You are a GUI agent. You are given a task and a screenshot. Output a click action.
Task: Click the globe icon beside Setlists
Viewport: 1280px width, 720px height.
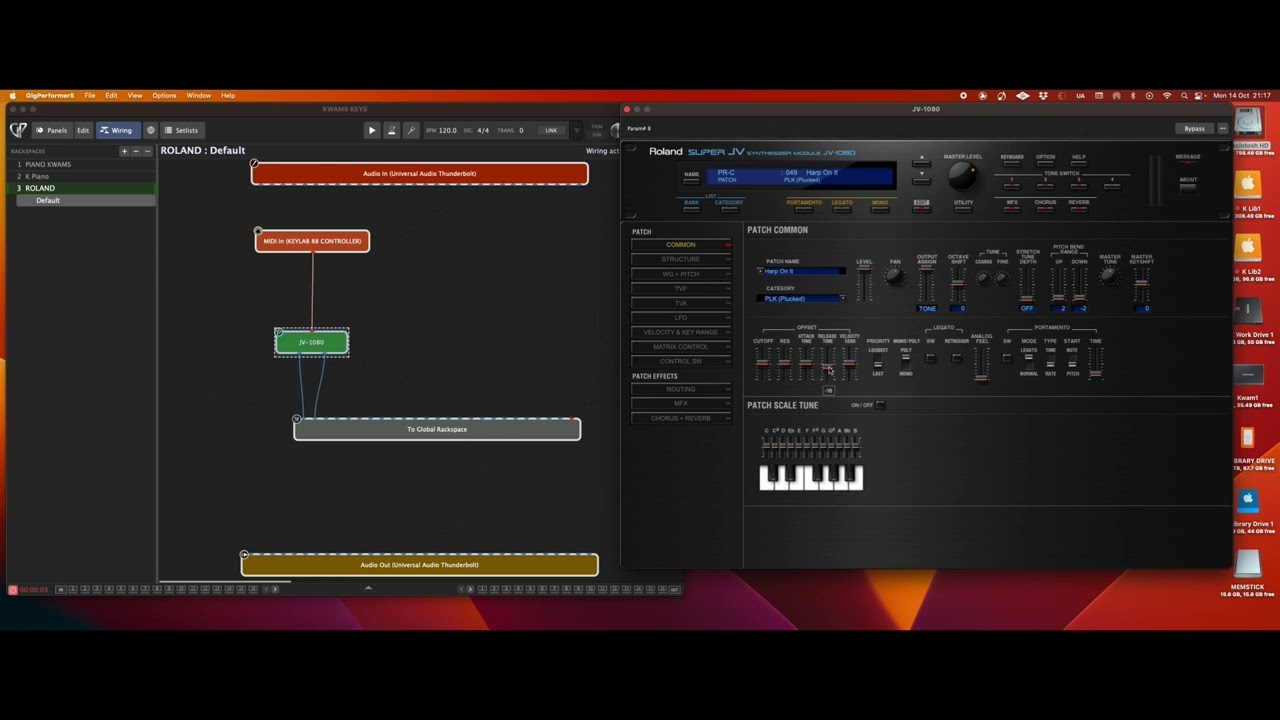(x=151, y=130)
